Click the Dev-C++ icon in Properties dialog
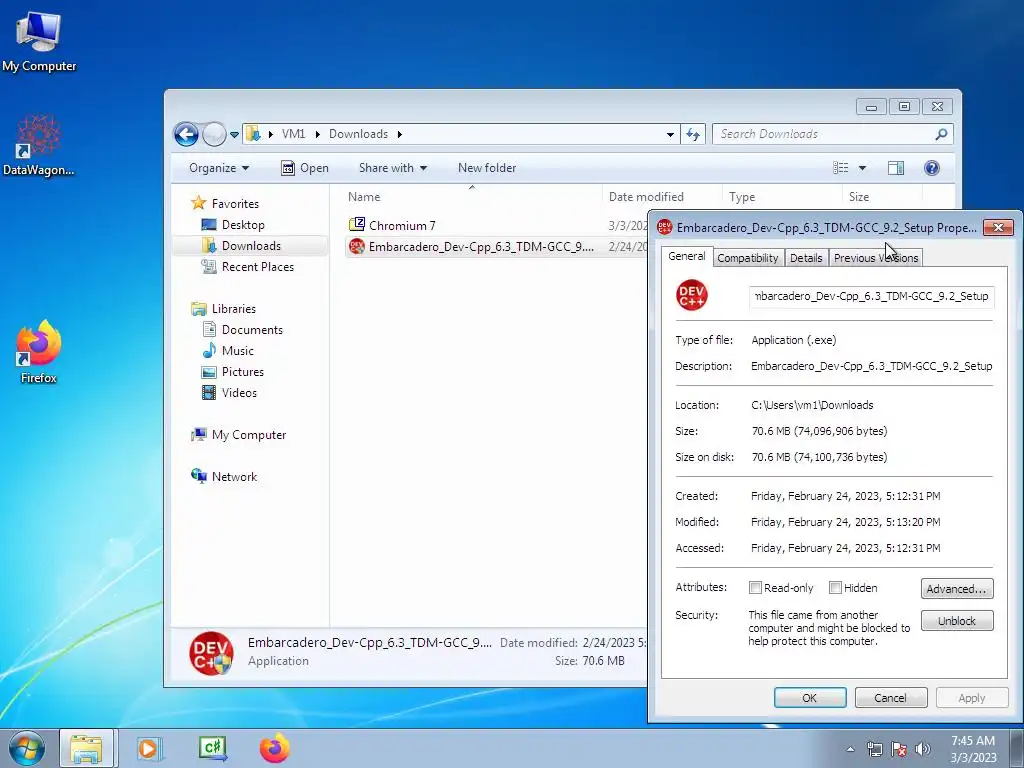 pyautogui.click(x=692, y=295)
